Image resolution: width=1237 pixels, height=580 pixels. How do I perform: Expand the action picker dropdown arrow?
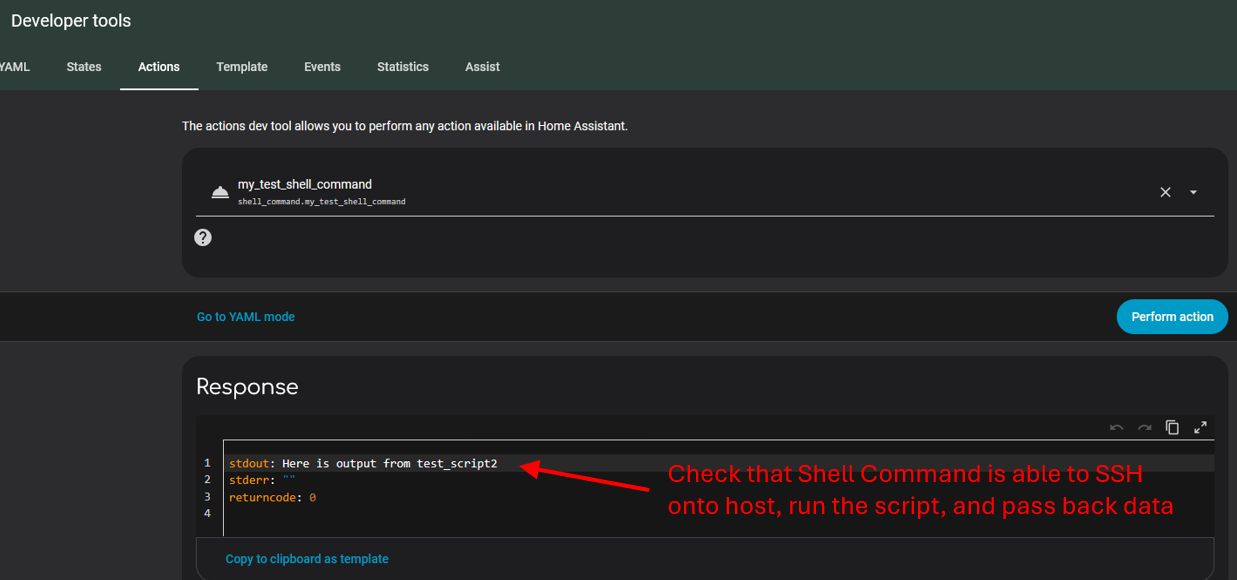[x=1193, y=192]
